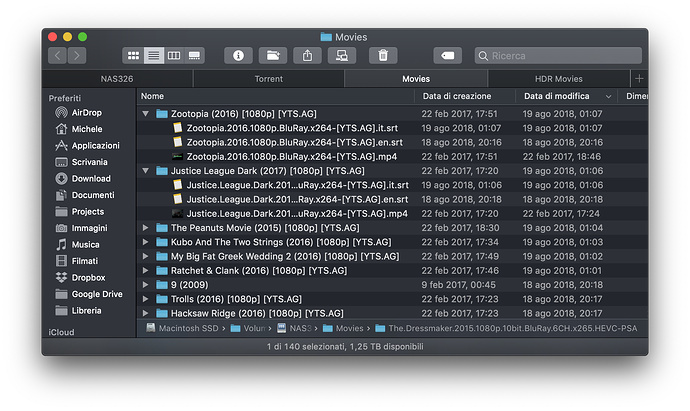Viewport: 690px width, 411px height.
Task: Add a new tab with plus button
Action: point(639,79)
